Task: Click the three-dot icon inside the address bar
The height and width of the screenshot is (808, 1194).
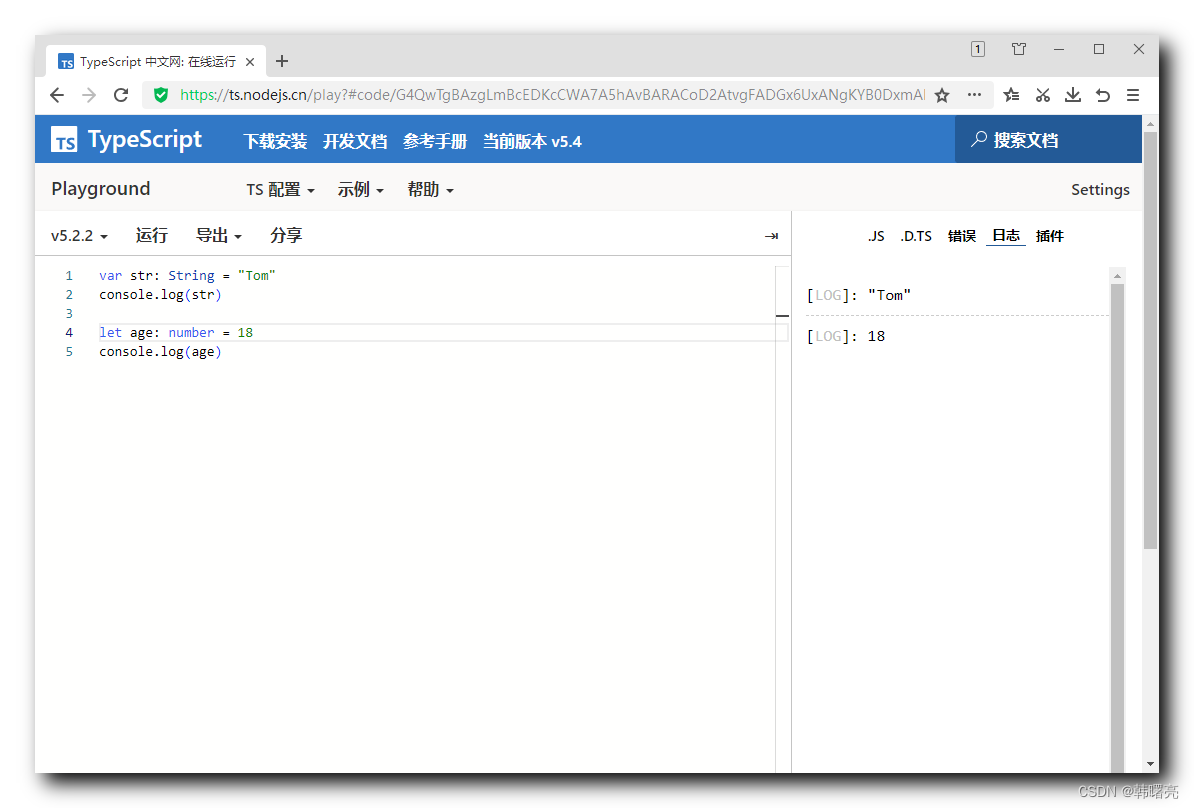Action: 974,95
